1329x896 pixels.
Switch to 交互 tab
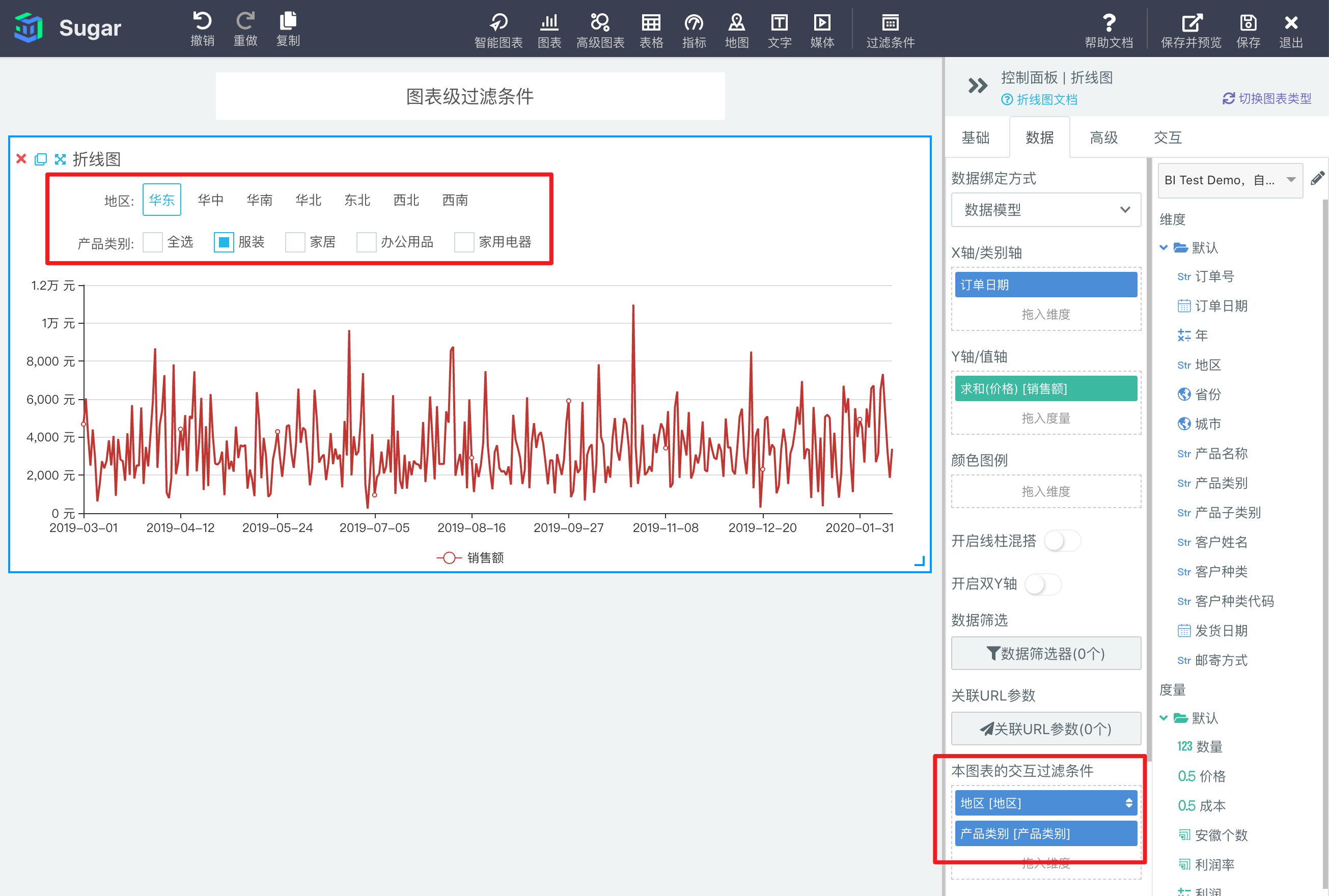[1167, 138]
